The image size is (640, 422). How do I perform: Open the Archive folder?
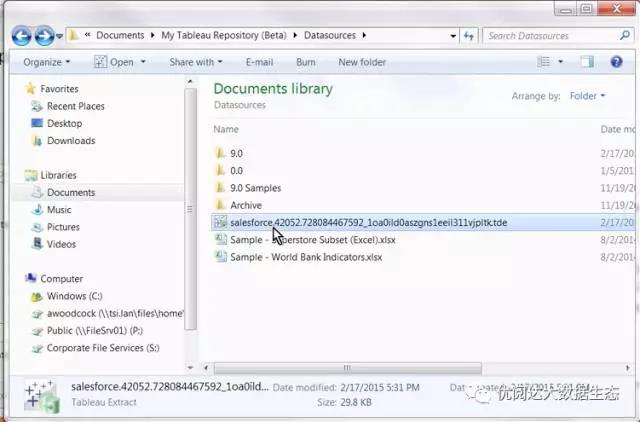(246, 205)
